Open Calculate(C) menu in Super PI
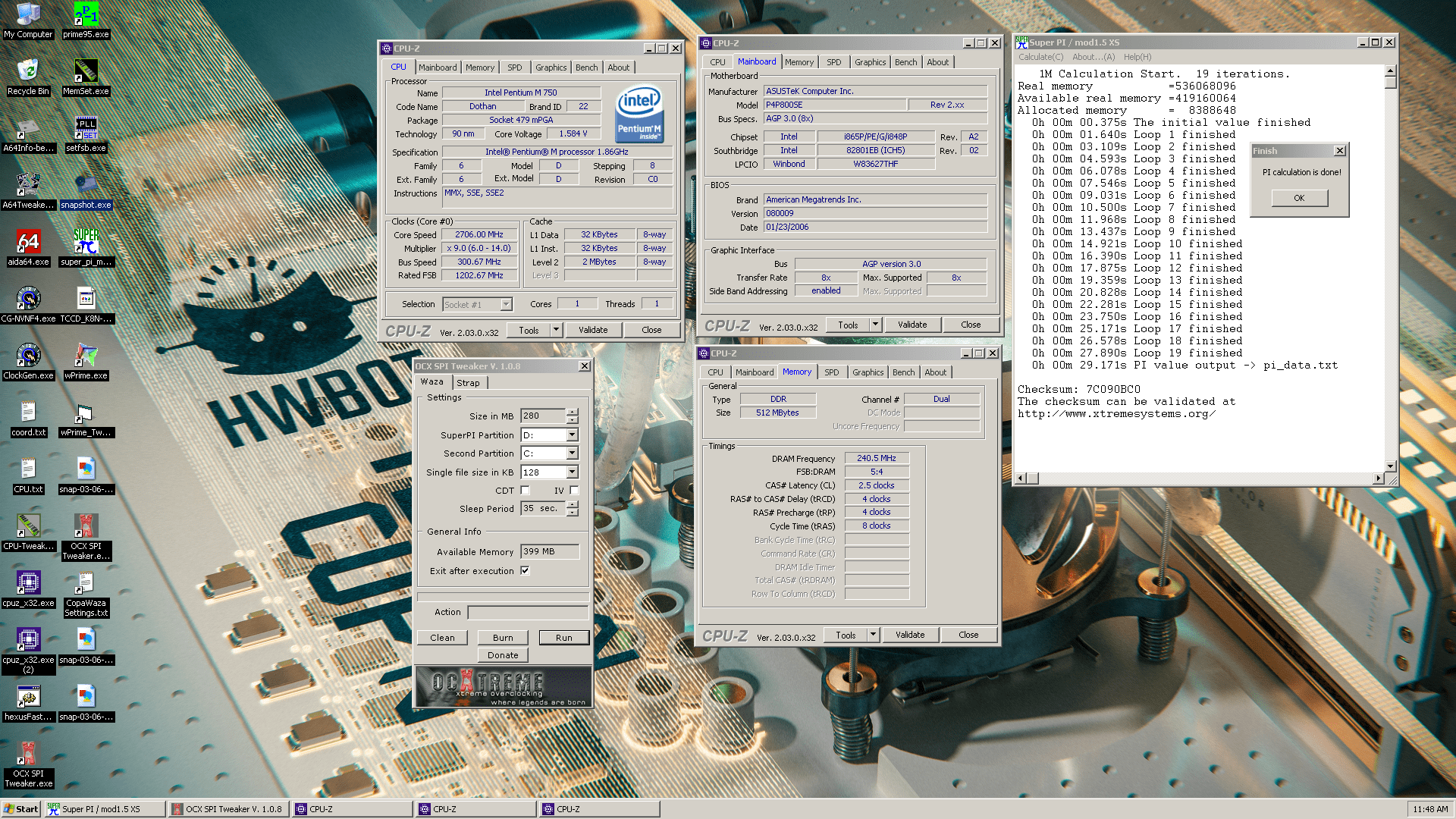The height and width of the screenshot is (819, 1456). [x=1040, y=57]
